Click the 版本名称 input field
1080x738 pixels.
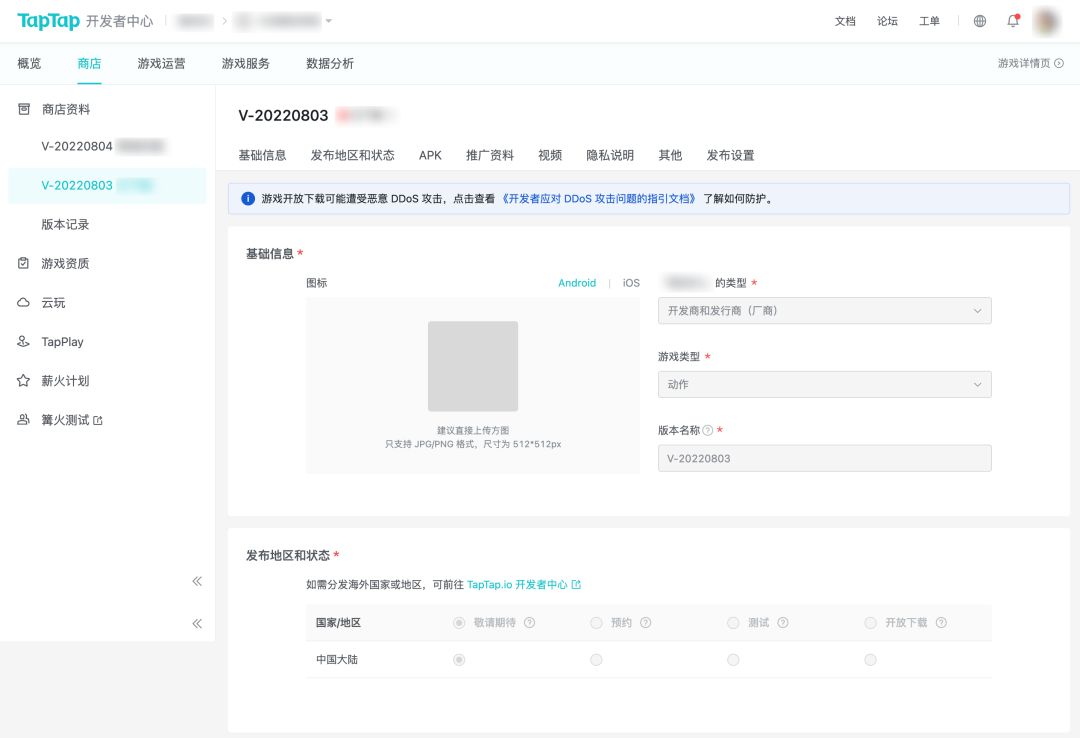pyautogui.click(x=824, y=459)
